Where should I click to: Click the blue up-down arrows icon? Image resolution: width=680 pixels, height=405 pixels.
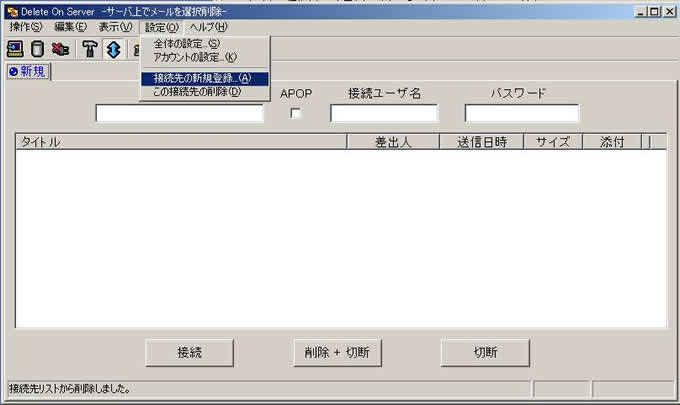(113, 49)
